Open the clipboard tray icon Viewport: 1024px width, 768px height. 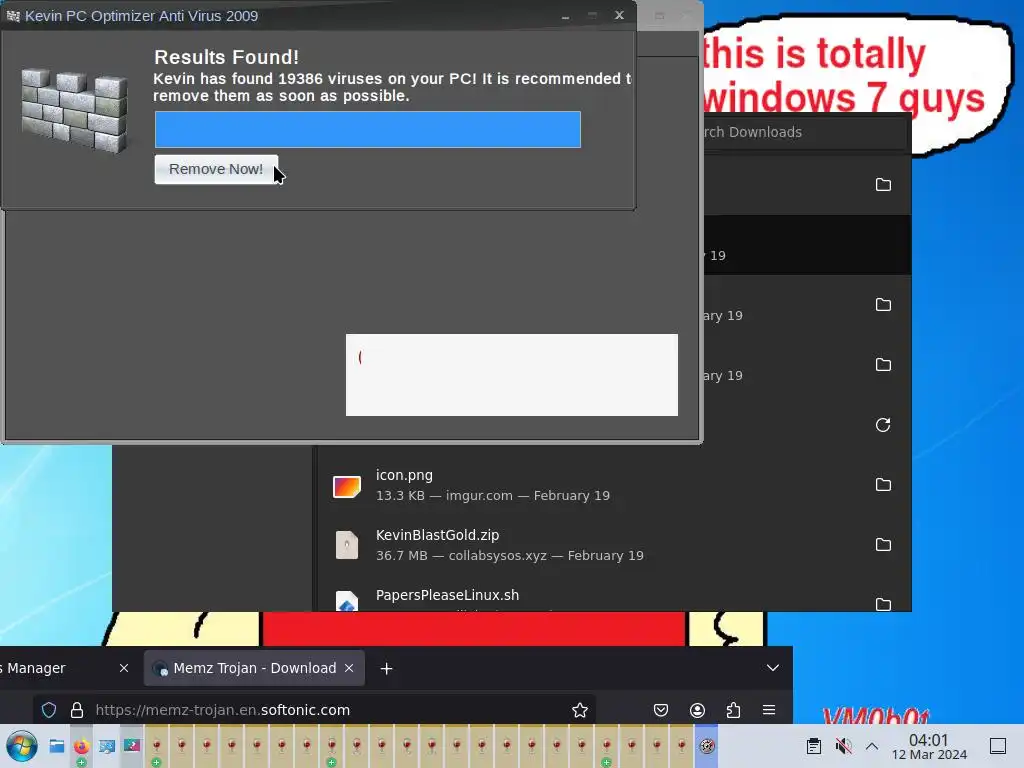(814, 746)
